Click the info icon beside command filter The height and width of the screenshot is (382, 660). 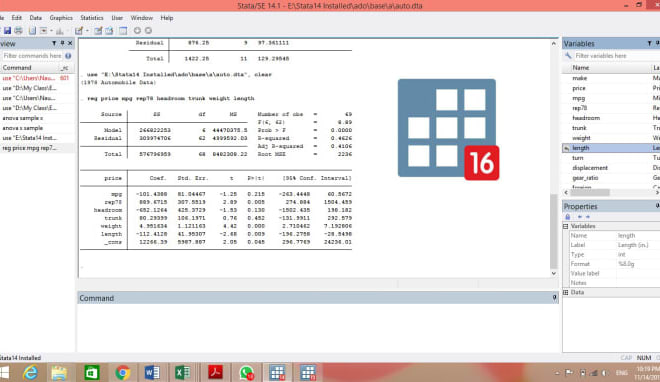68,56
